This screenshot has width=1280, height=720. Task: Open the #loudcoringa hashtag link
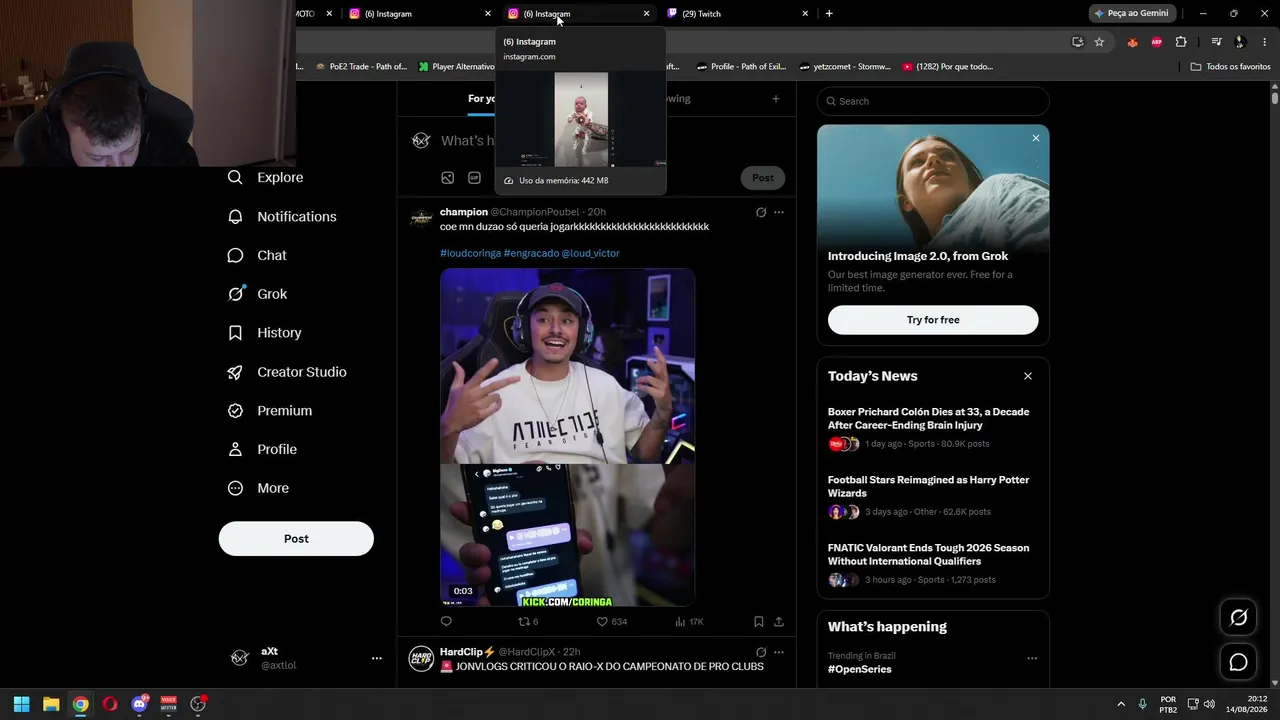tap(470, 253)
